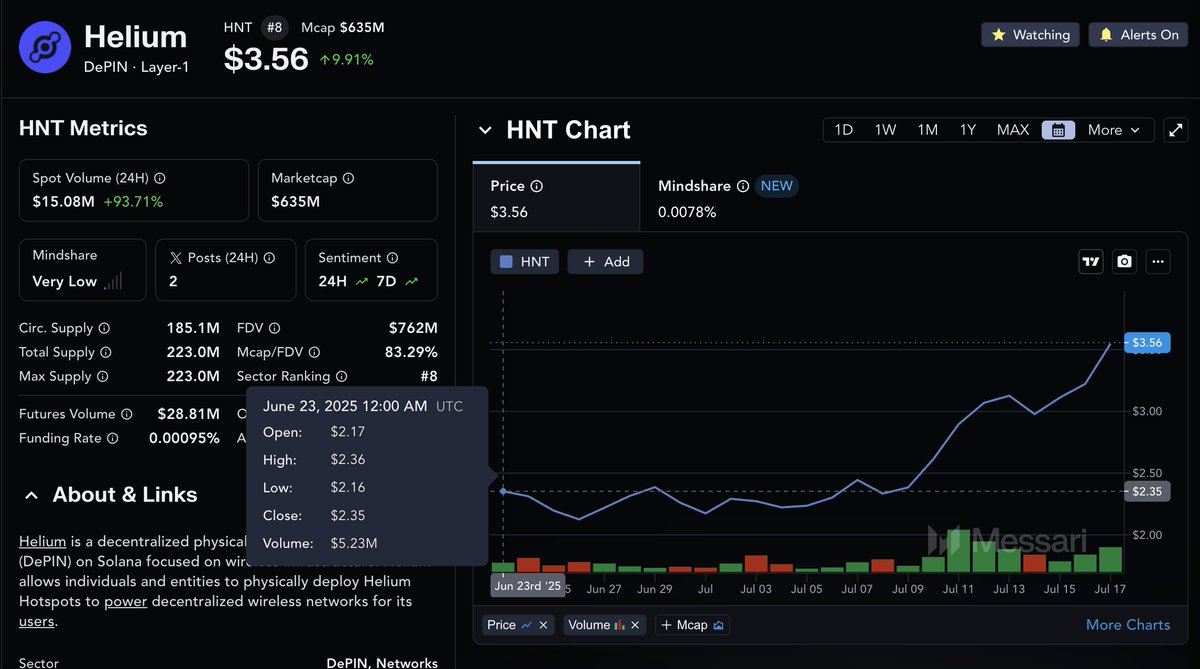1200x669 pixels.
Task: Open the Alerts On bell button
Action: point(1138,35)
